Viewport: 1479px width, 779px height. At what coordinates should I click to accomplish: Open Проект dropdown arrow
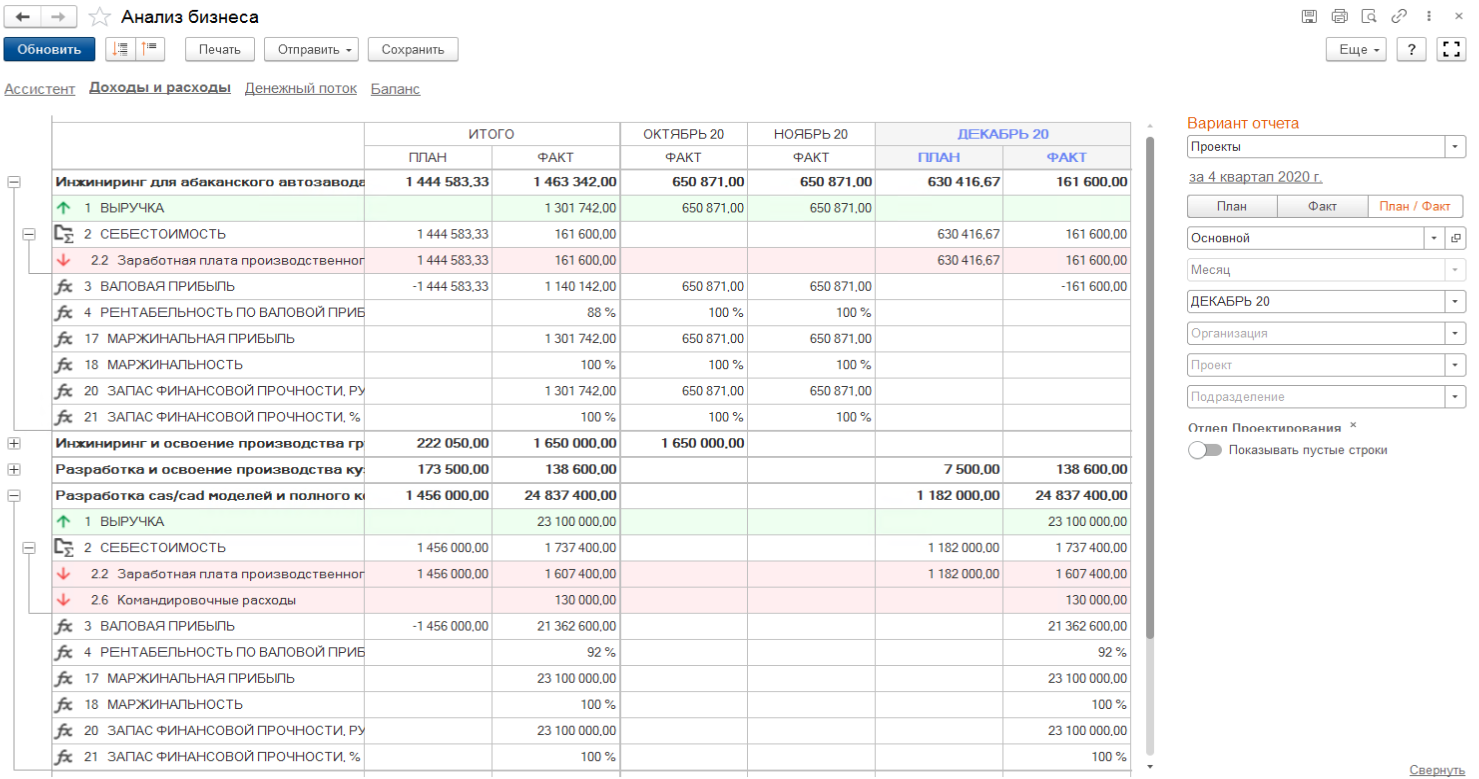[1456, 365]
